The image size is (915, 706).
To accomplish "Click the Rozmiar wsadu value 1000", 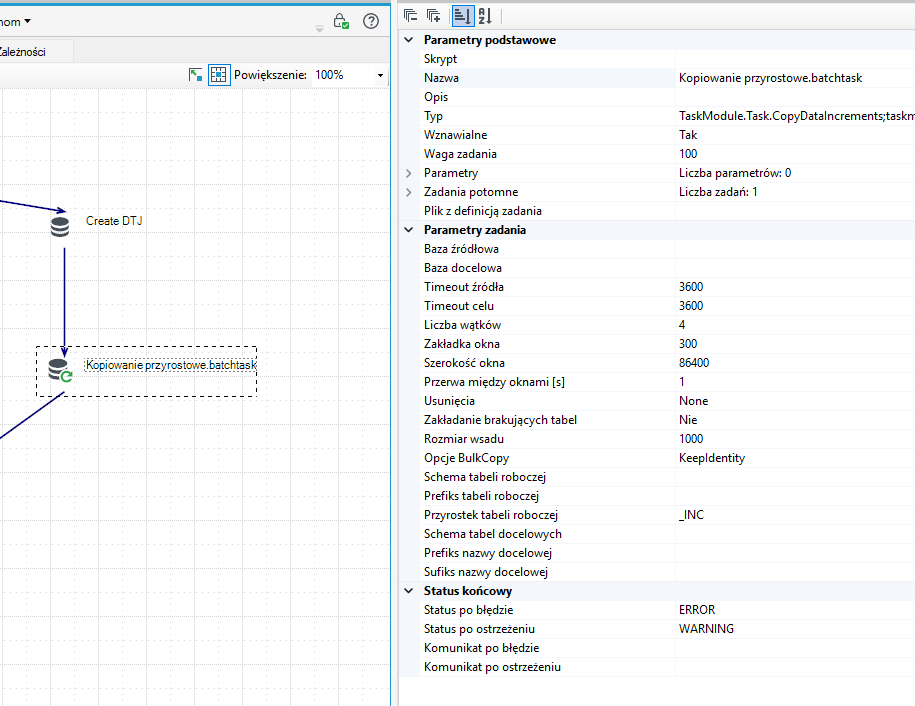I will tap(691, 439).
